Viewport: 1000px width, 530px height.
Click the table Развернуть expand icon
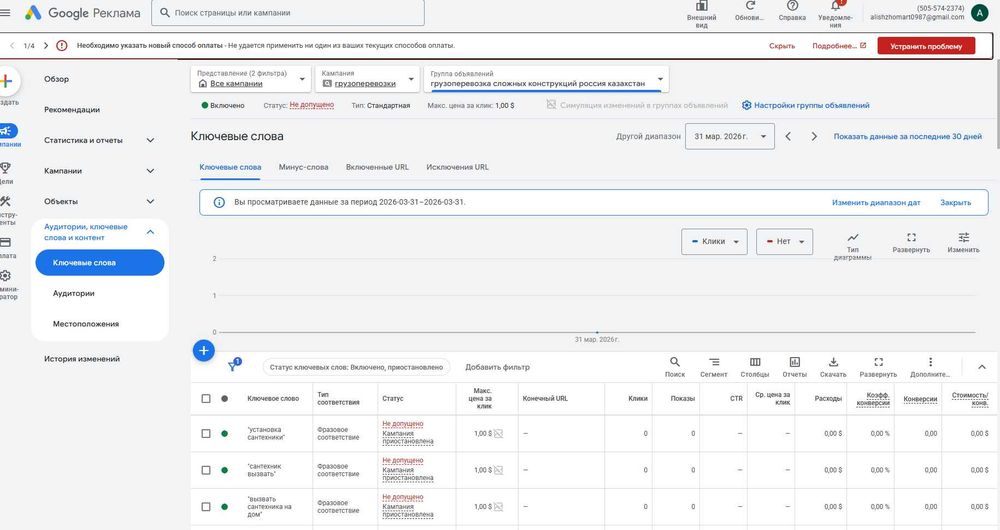point(878,362)
